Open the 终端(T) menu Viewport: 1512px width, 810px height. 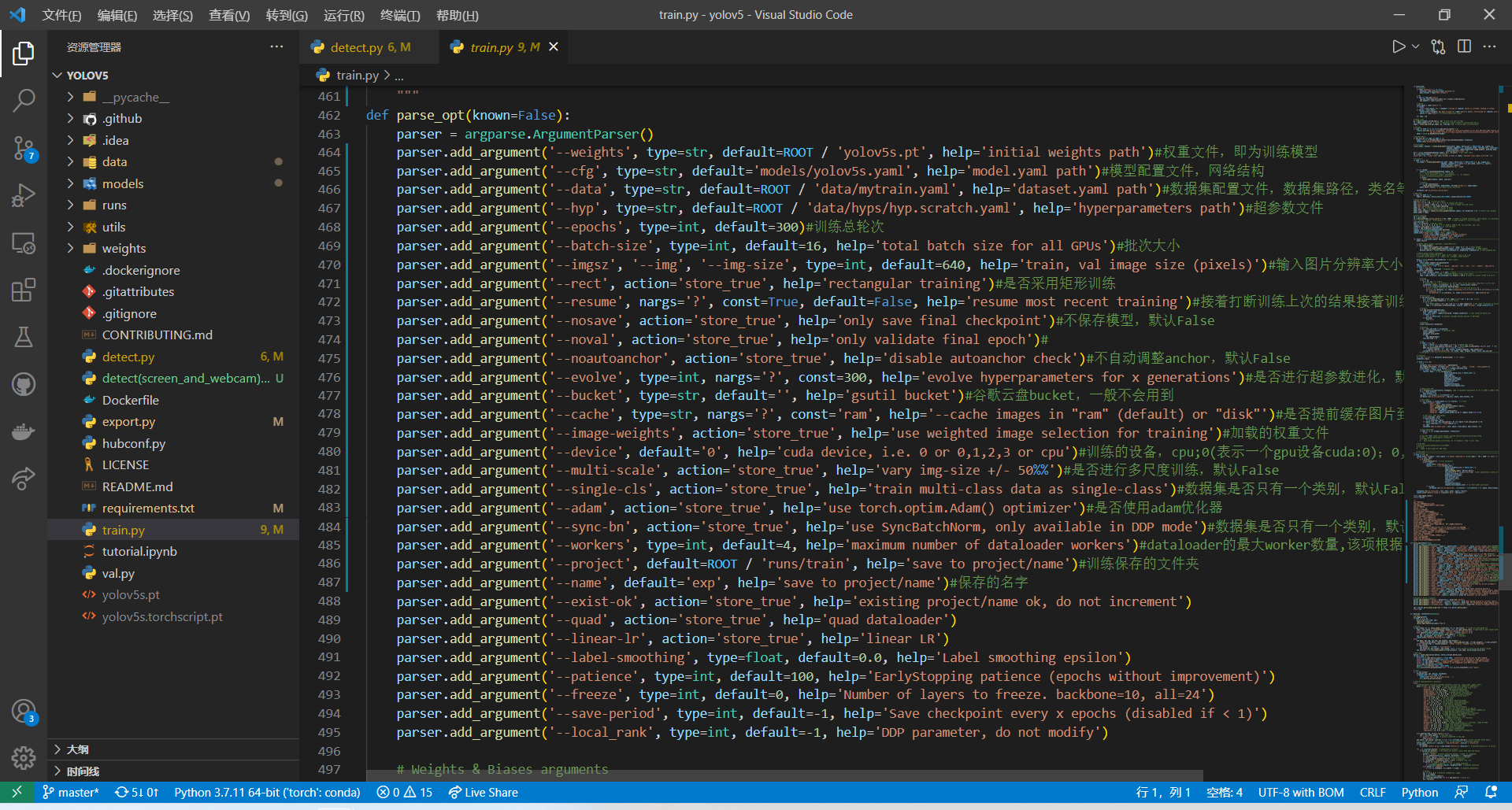click(x=400, y=15)
